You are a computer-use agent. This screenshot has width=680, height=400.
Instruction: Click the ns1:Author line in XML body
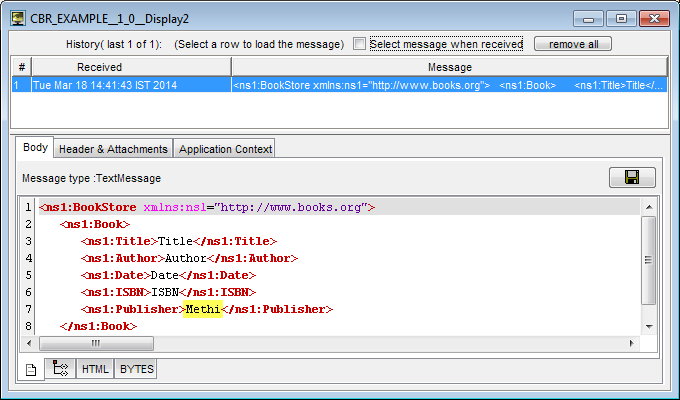point(190,258)
